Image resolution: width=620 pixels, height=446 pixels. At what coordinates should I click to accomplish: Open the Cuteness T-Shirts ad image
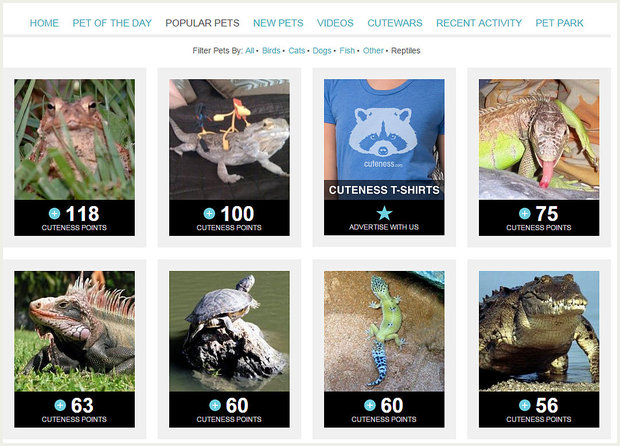pos(384,139)
